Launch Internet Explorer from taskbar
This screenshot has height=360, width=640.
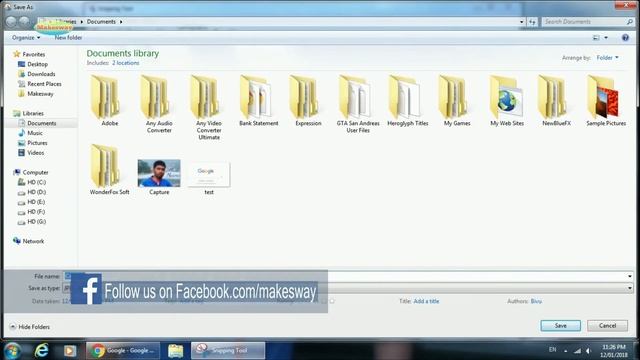click(x=41, y=351)
